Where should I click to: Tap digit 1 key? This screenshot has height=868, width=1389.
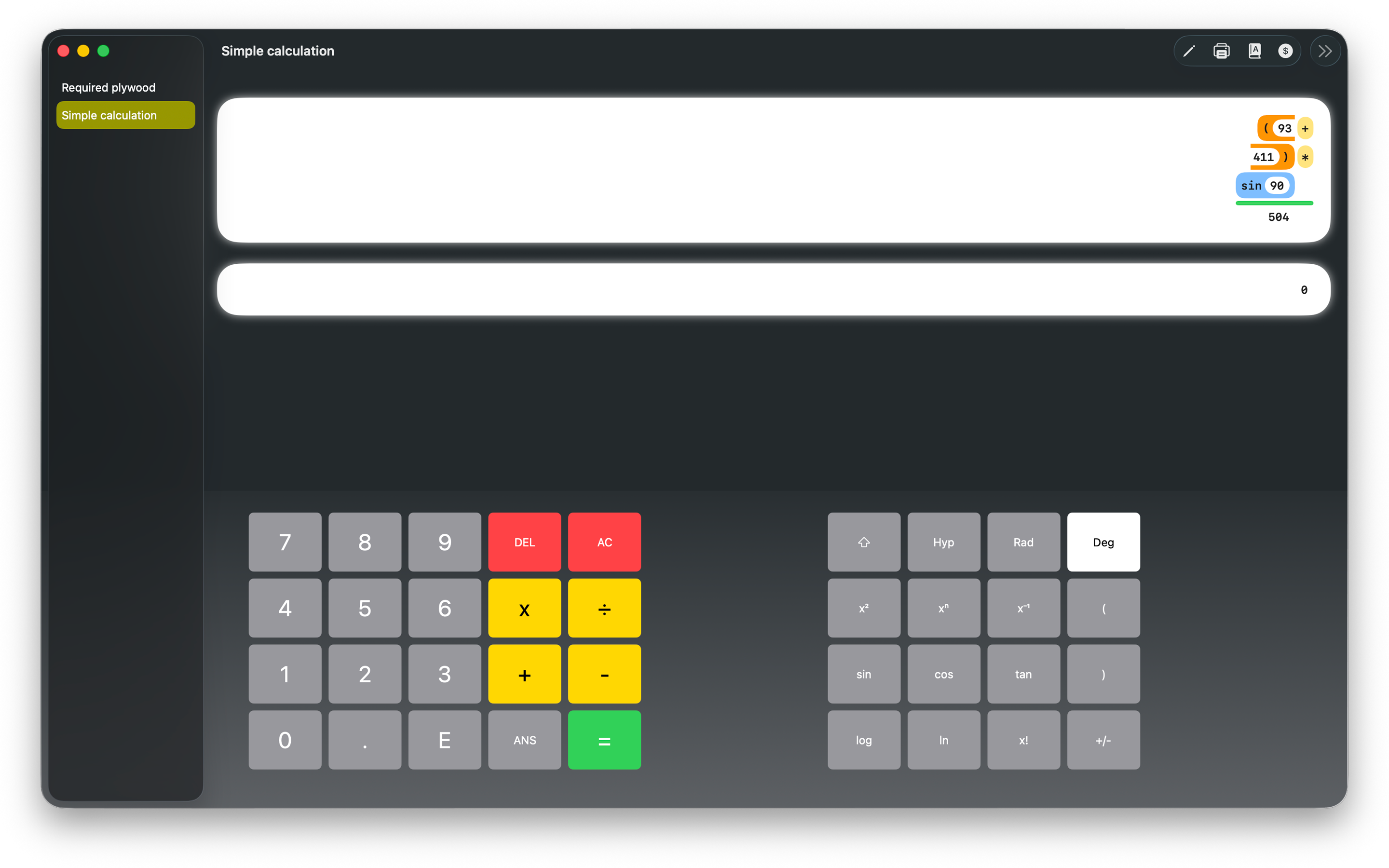(x=285, y=674)
